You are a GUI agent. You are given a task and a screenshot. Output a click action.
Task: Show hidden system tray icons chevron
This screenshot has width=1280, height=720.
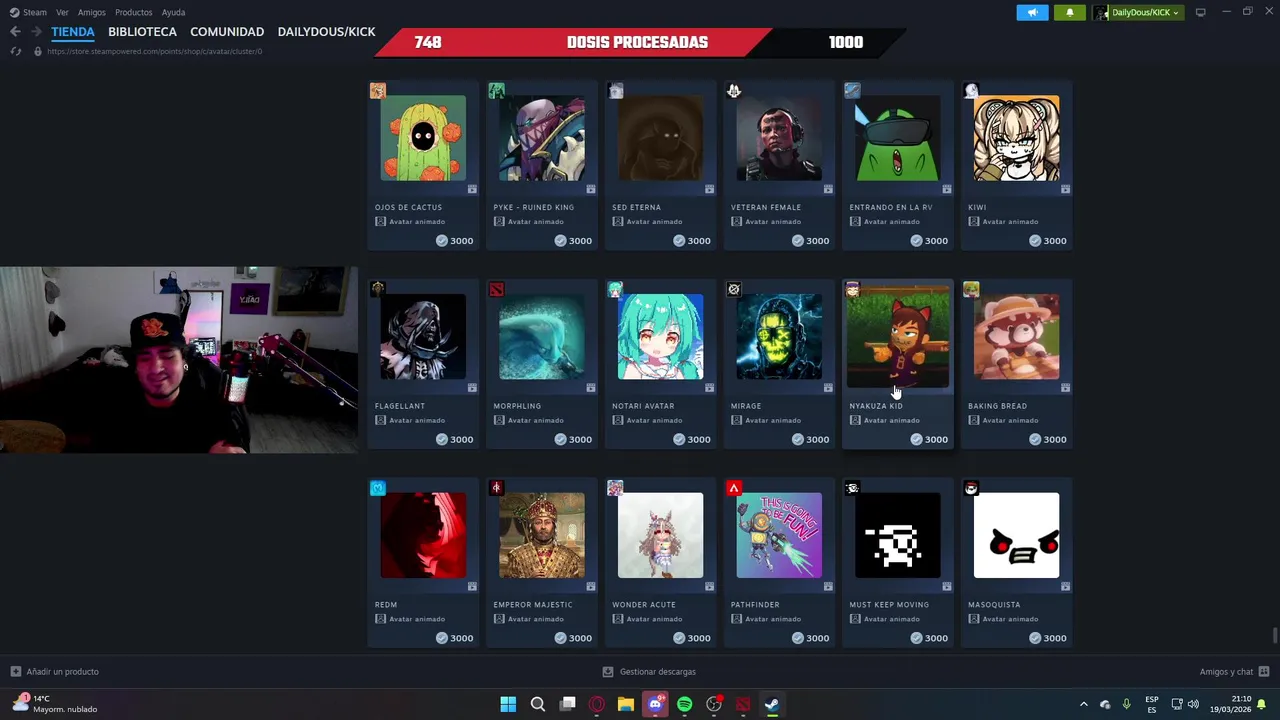pos(1083,704)
